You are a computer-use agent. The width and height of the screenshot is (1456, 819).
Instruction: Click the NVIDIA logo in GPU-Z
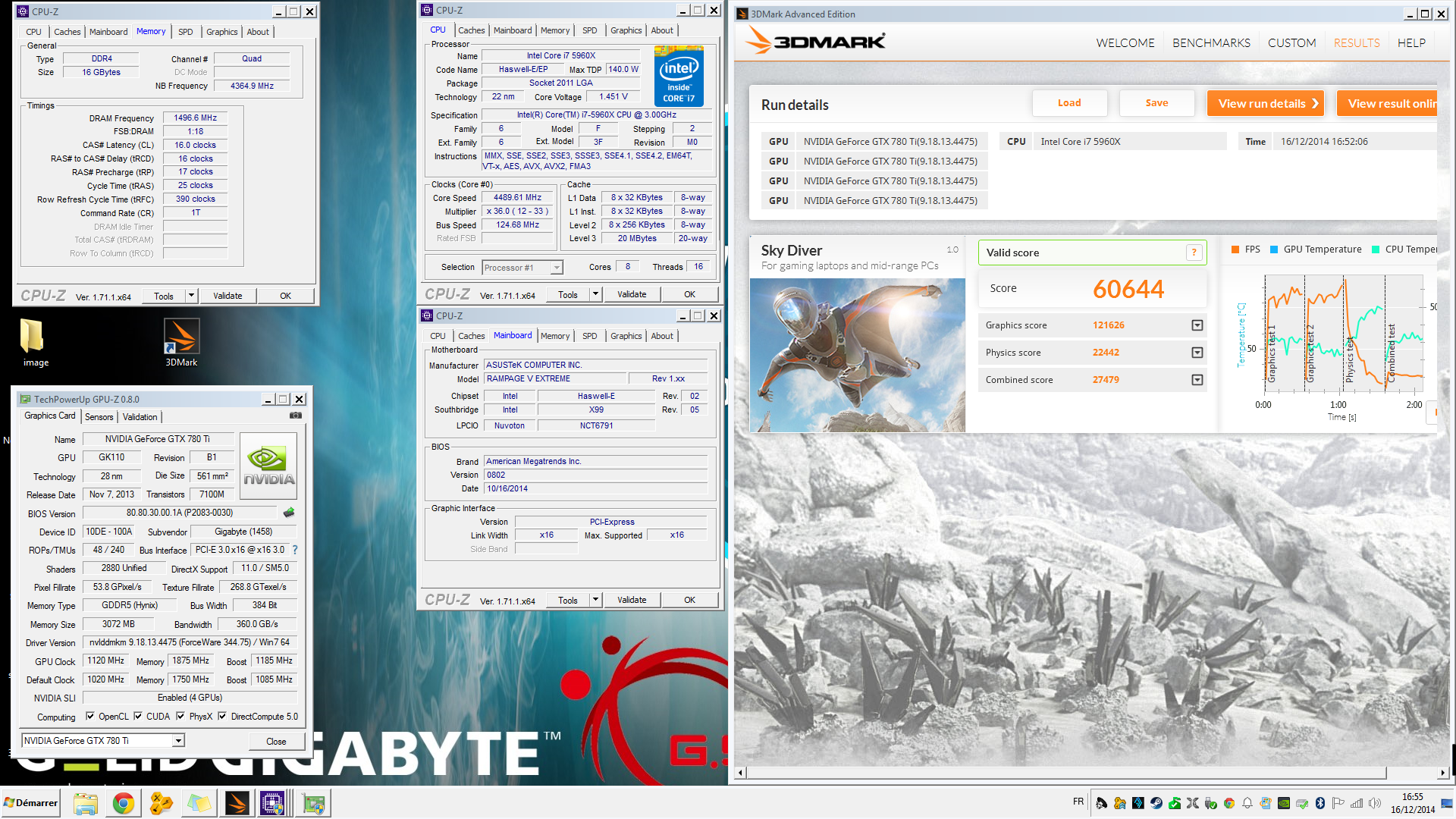click(268, 466)
